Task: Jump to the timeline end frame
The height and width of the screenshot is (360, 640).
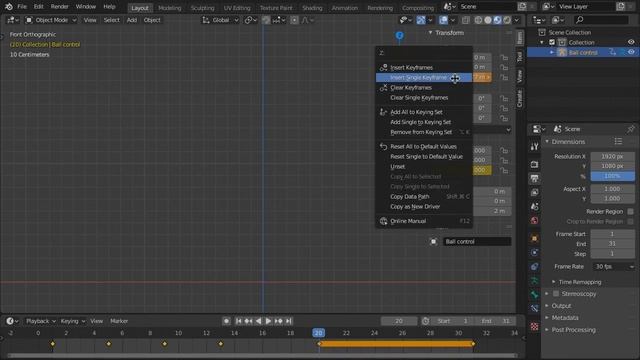Action: (289, 321)
